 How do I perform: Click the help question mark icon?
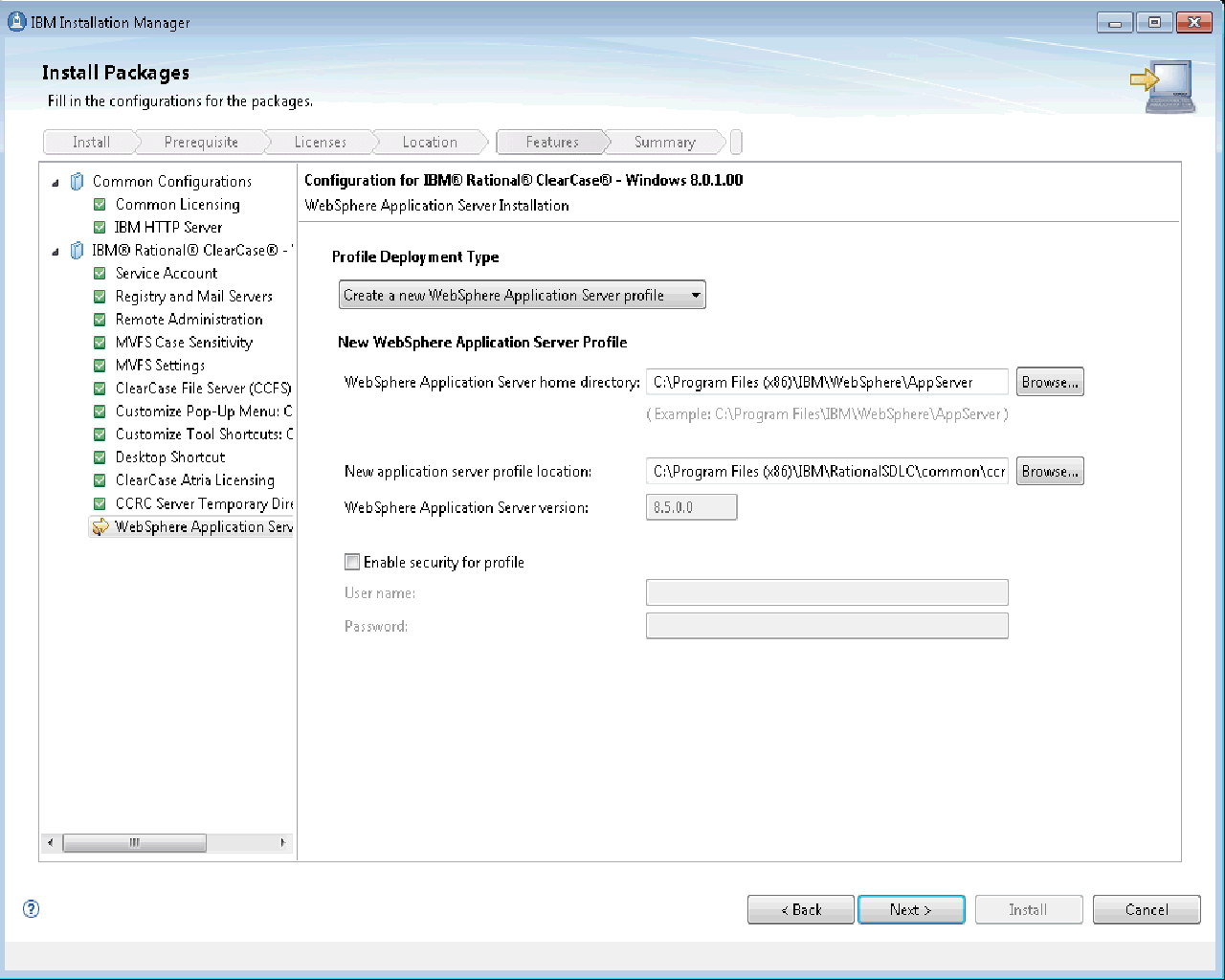pyautogui.click(x=31, y=908)
